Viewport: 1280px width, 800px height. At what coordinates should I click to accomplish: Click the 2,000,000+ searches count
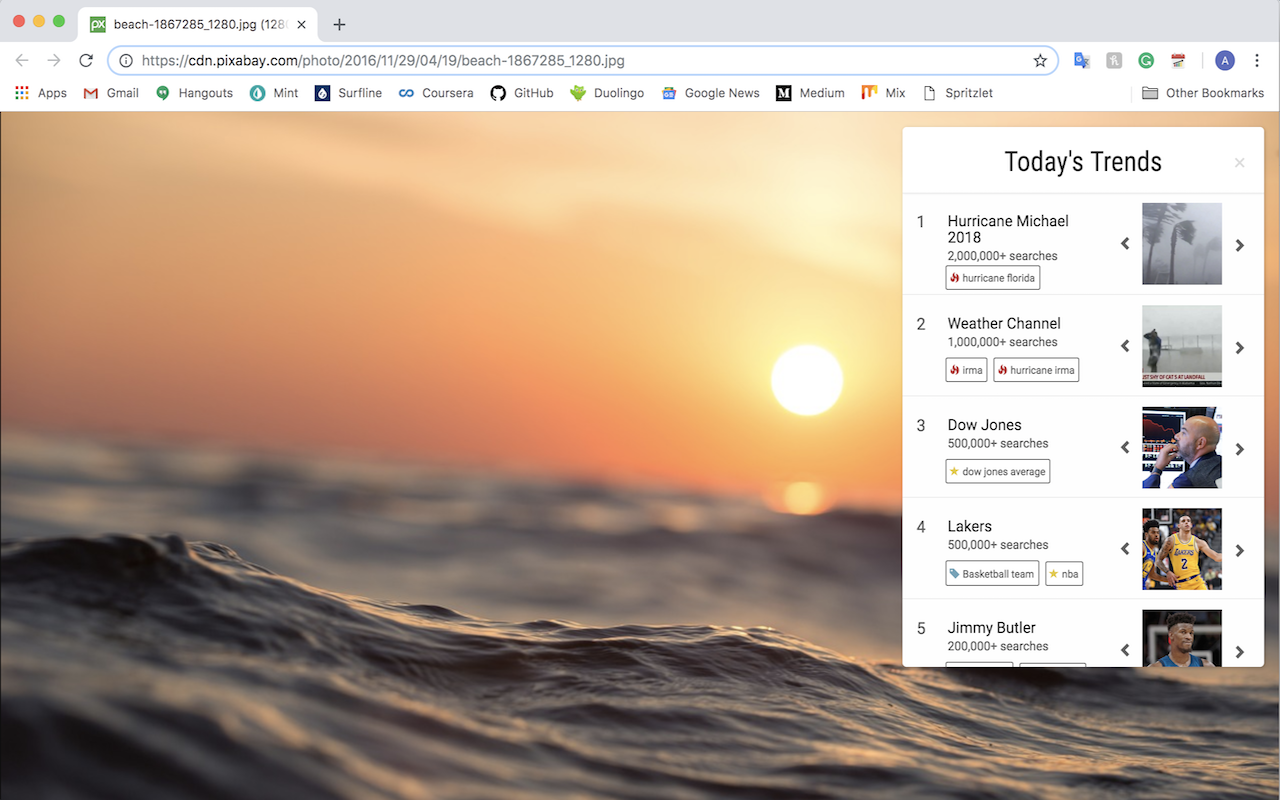click(x=1003, y=256)
